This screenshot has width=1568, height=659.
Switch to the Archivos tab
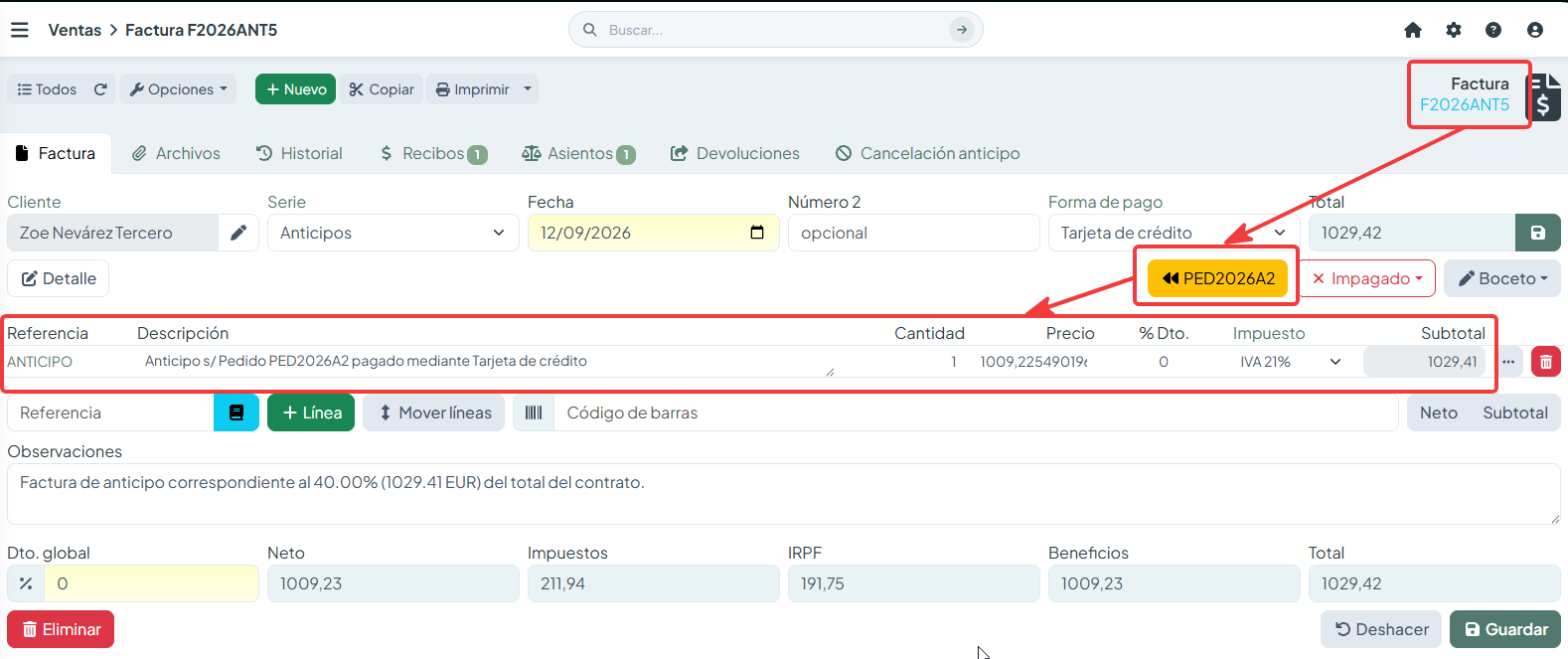[176, 153]
